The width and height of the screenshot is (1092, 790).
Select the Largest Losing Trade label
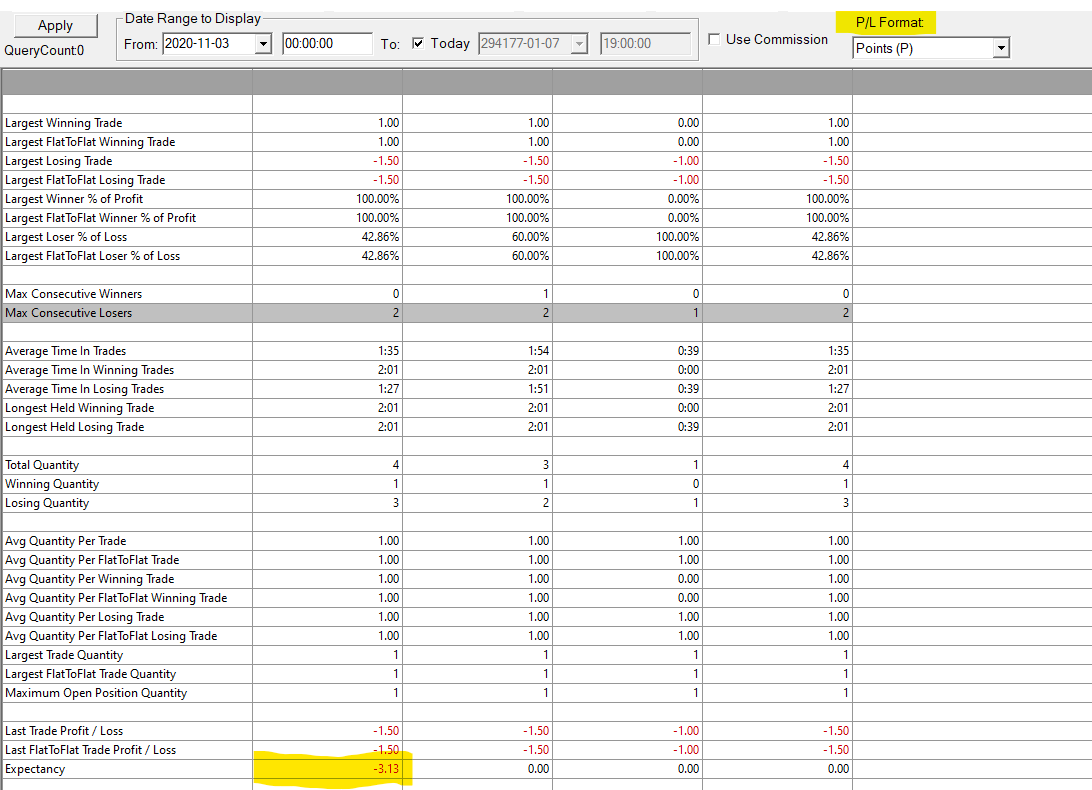pyautogui.click(x=58, y=161)
